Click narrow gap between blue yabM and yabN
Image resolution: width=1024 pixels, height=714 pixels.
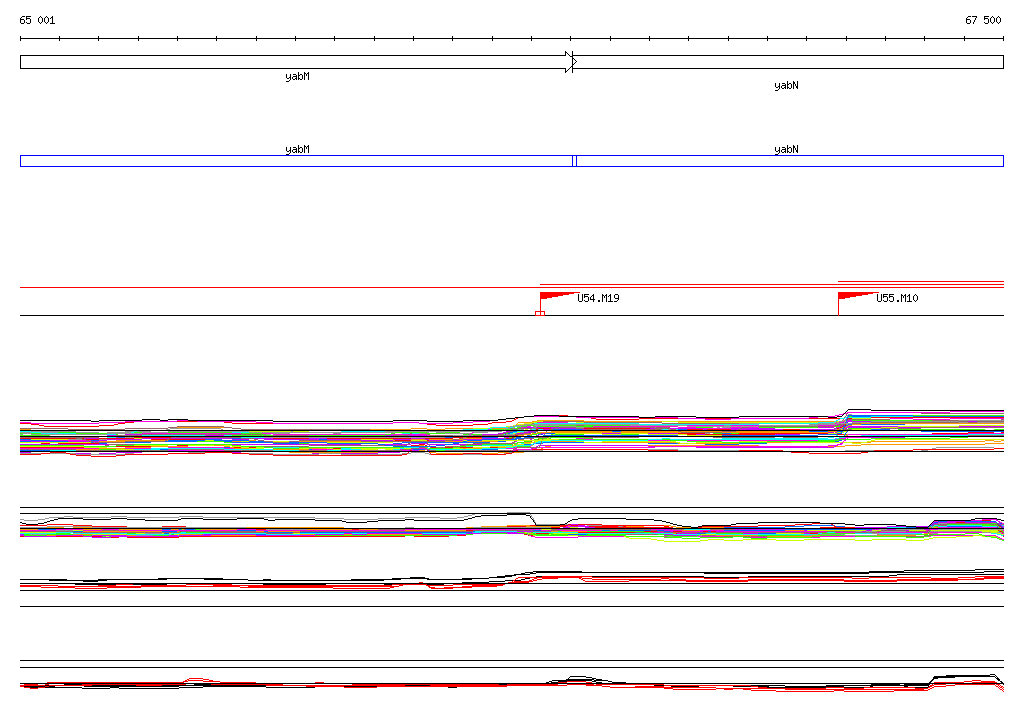pos(574,161)
